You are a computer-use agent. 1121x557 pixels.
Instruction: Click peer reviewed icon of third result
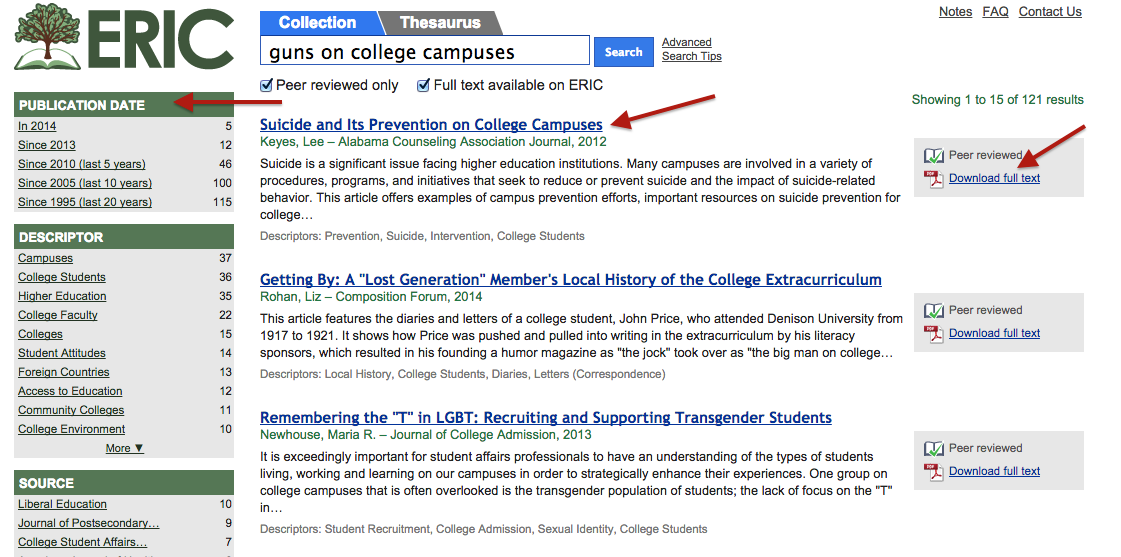(x=934, y=449)
